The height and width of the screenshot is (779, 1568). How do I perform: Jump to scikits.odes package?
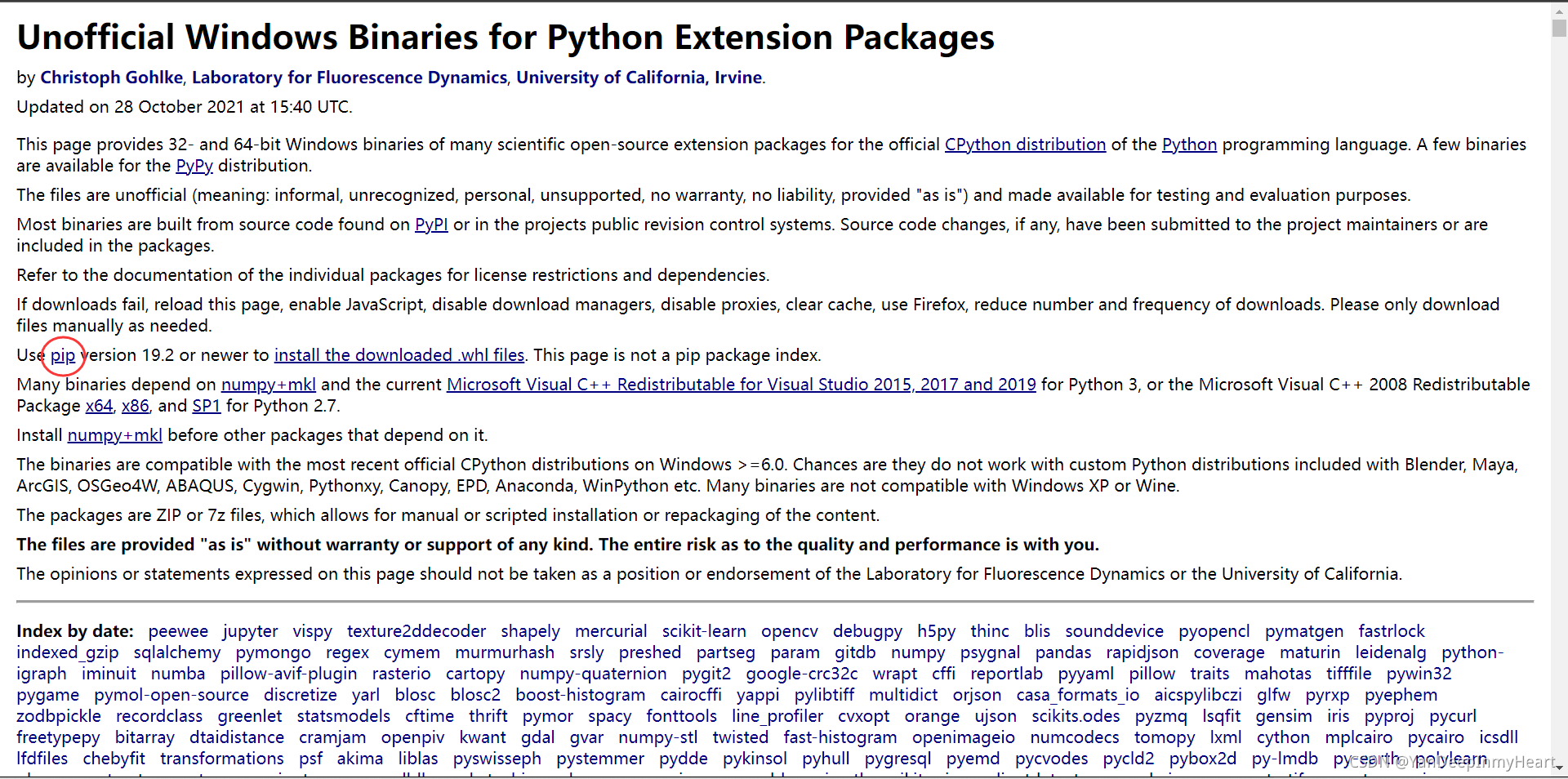(x=1076, y=716)
